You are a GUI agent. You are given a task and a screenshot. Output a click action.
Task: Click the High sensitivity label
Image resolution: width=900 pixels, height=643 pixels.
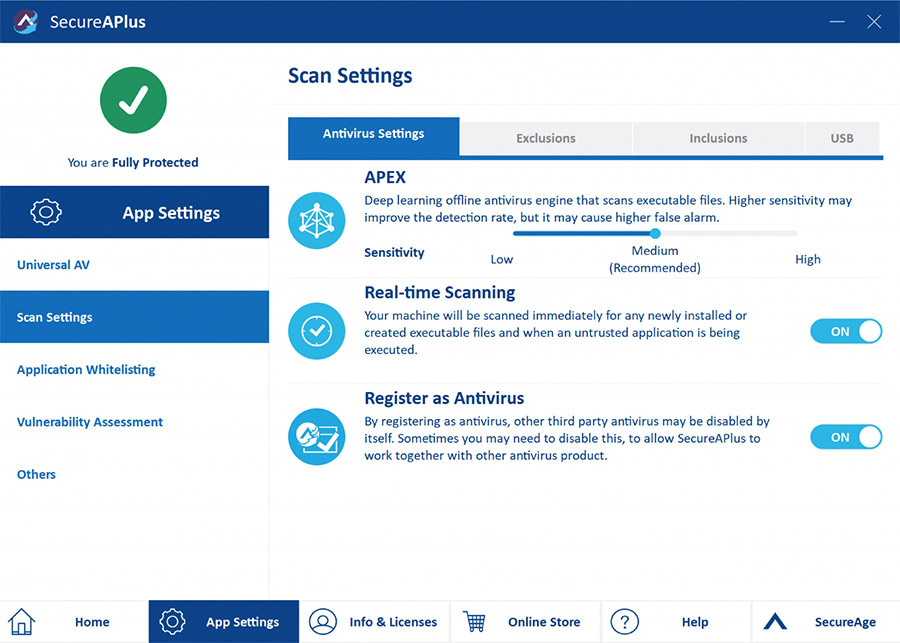(808, 259)
